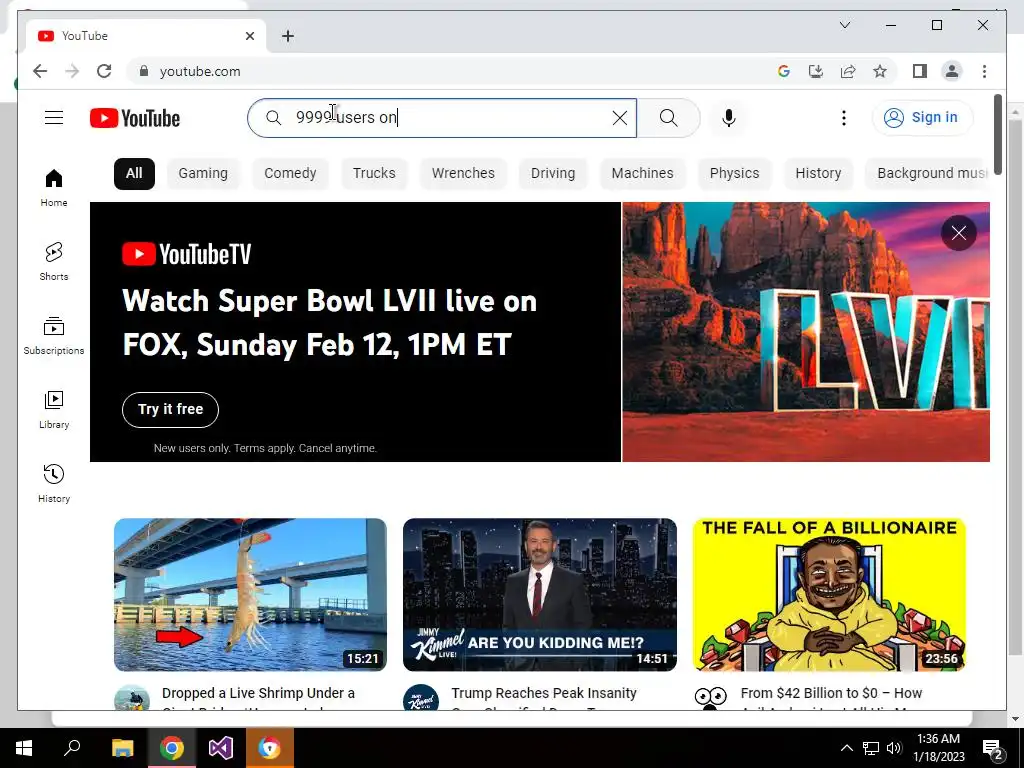The width and height of the screenshot is (1024, 768).
Task: Open the Super Bowl LVII banner image
Action: pyautogui.click(x=806, y=332)
